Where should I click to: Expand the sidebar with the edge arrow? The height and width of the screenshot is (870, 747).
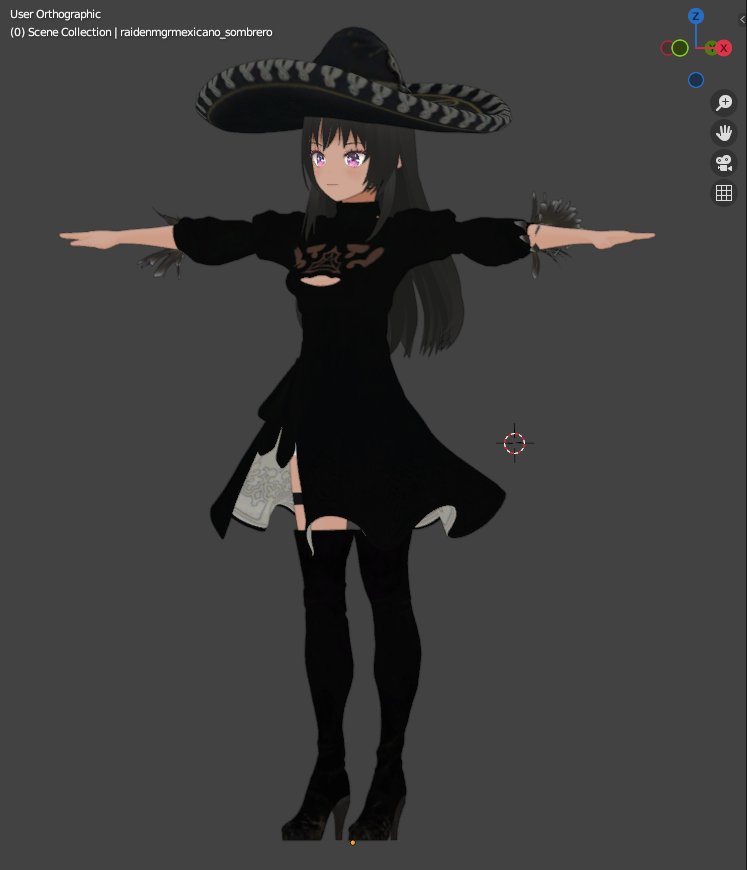(743, 19)
